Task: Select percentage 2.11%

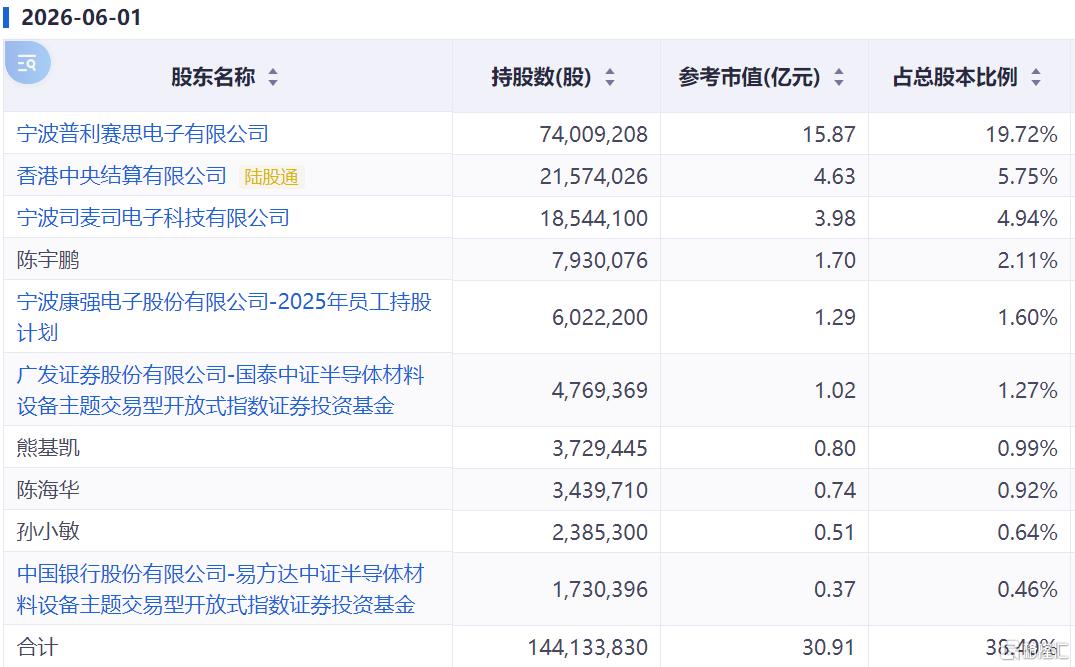Action: pos(1027,260)
